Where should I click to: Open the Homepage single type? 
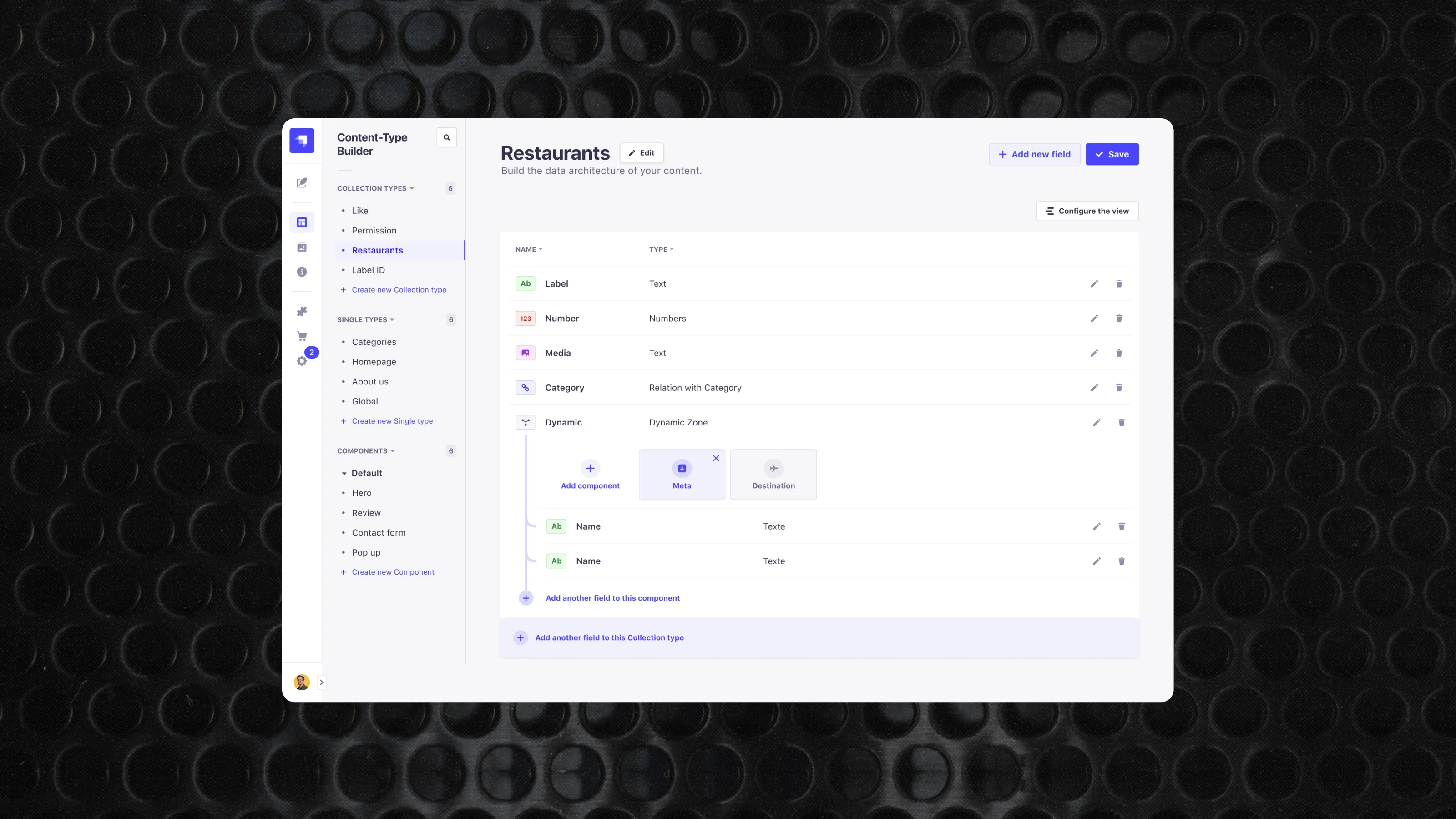click(374, 362)
